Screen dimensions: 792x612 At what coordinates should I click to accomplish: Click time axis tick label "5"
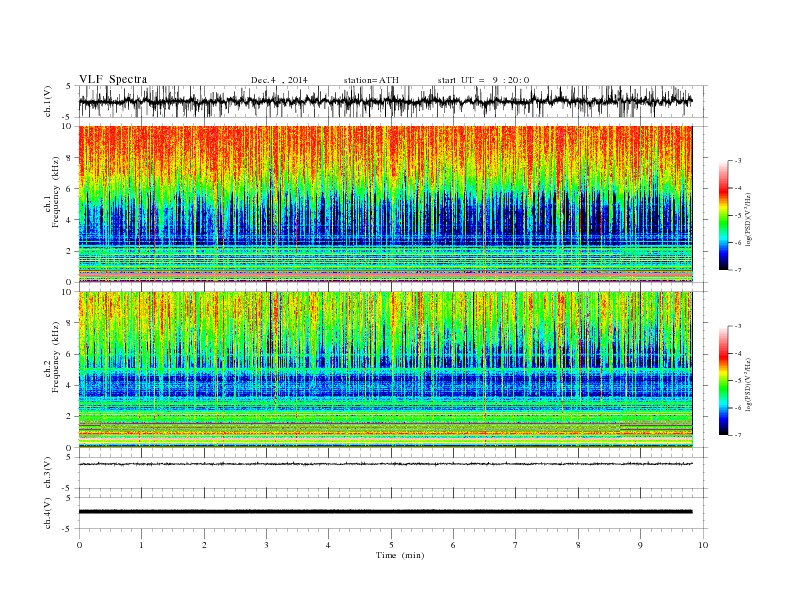[391, 545]
